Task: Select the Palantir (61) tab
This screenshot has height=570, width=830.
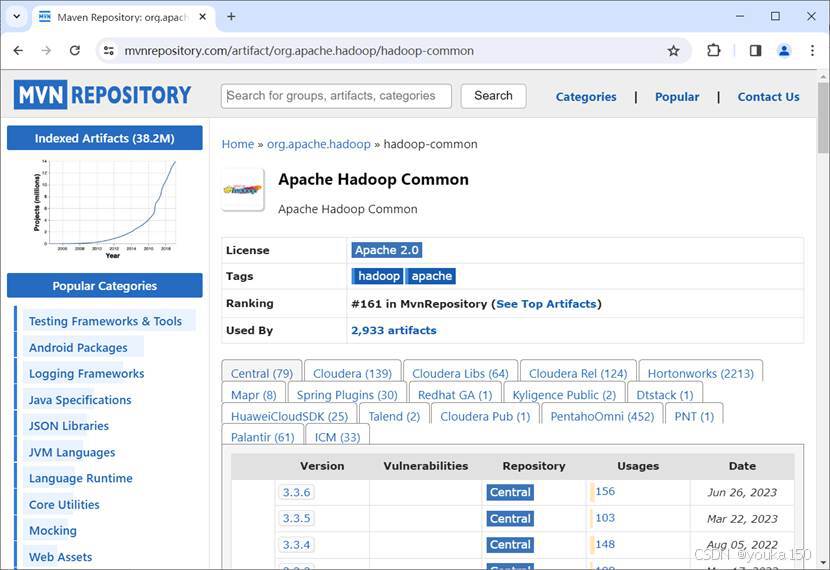Action: [x=262, y=437]
